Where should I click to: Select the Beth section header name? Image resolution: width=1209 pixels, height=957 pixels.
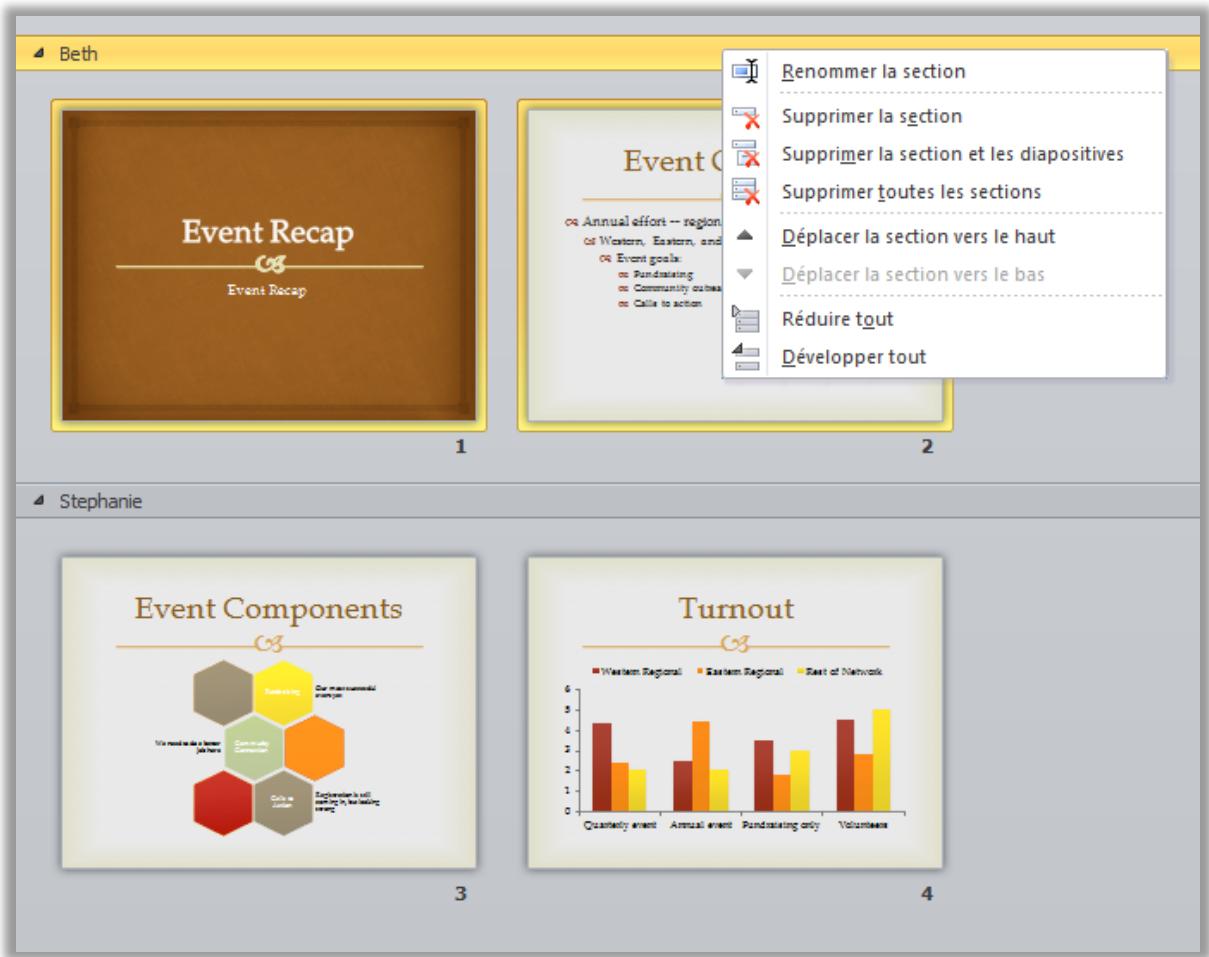76,54
